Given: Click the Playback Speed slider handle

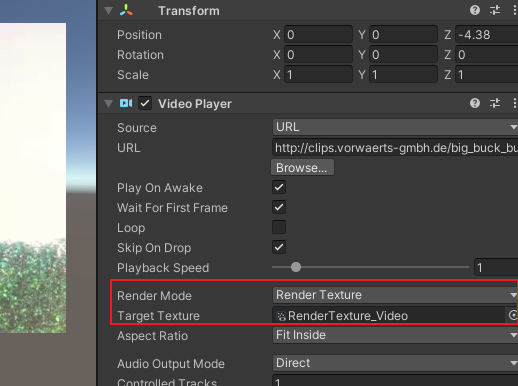Looking at the screenshot, I should [x=296, y=267].
